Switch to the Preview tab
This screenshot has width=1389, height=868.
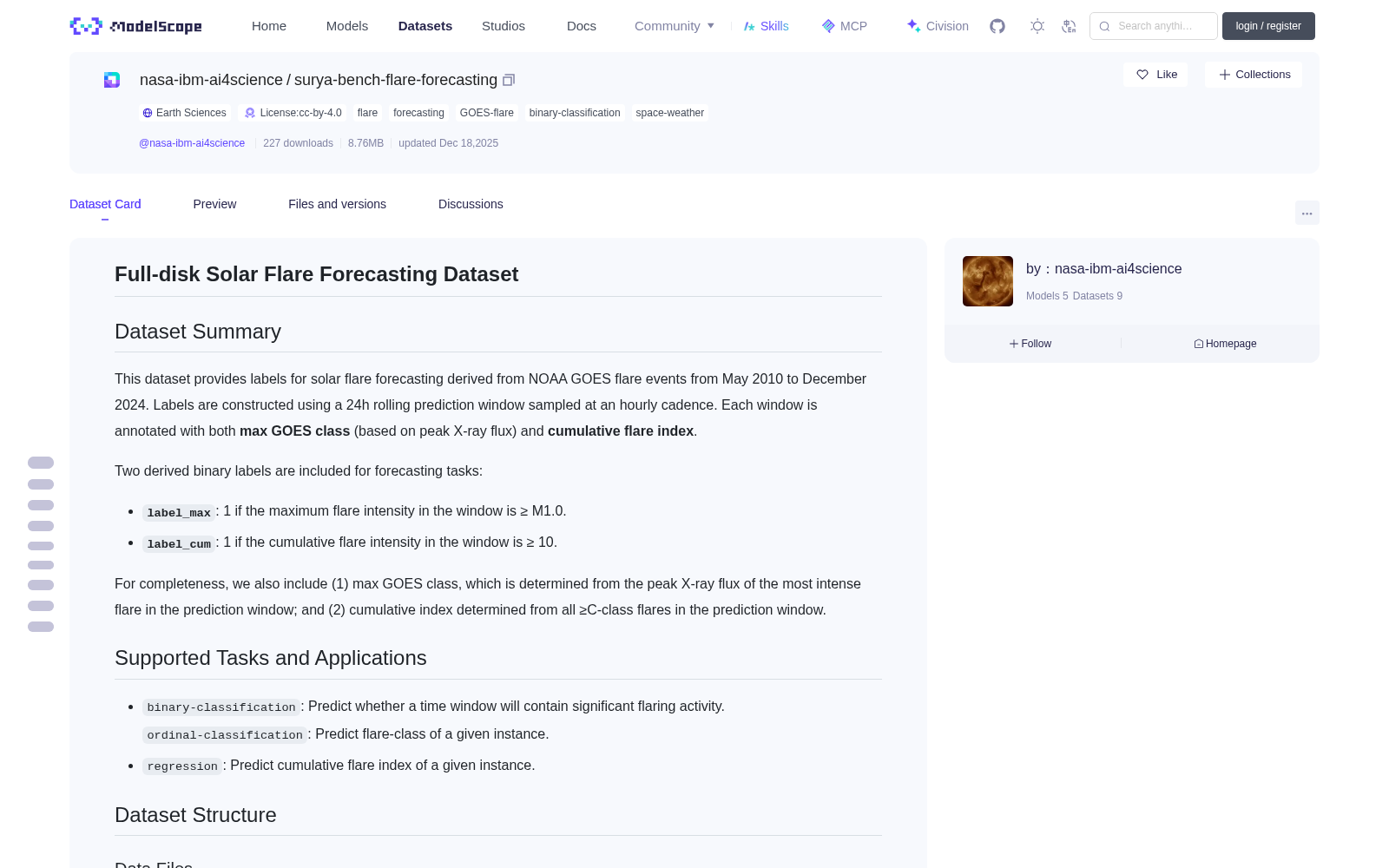(214, 204)
